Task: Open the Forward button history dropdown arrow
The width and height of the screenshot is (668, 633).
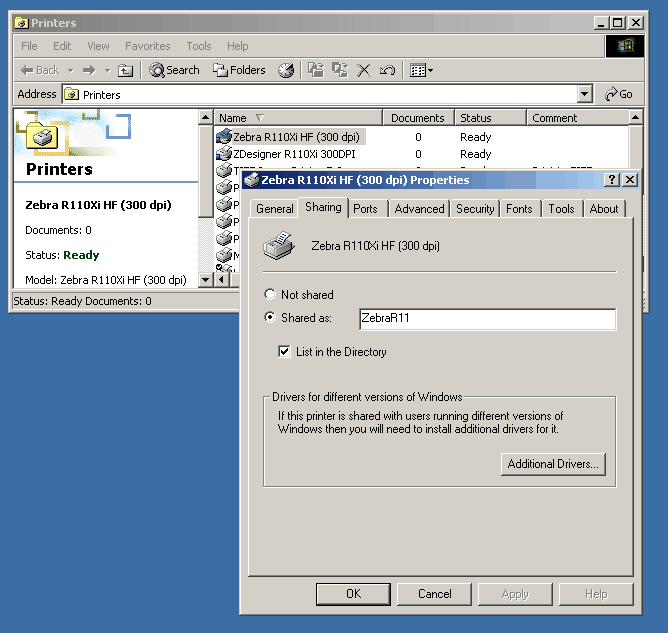Action: point(107,71)
